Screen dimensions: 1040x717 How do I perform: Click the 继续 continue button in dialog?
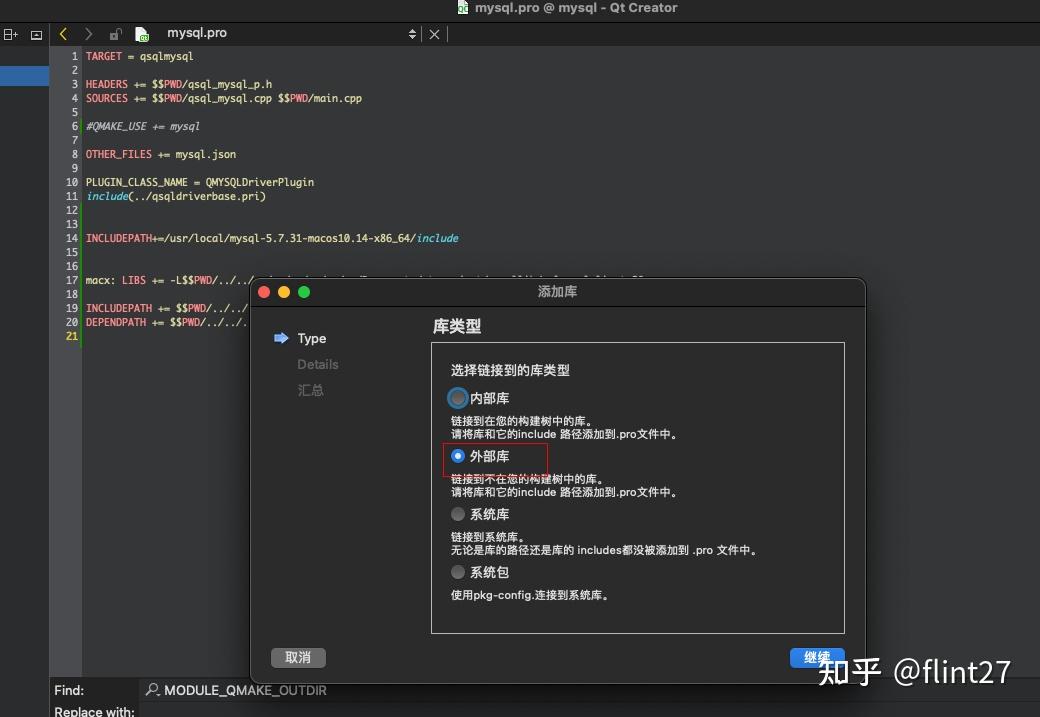pos(817,657)
